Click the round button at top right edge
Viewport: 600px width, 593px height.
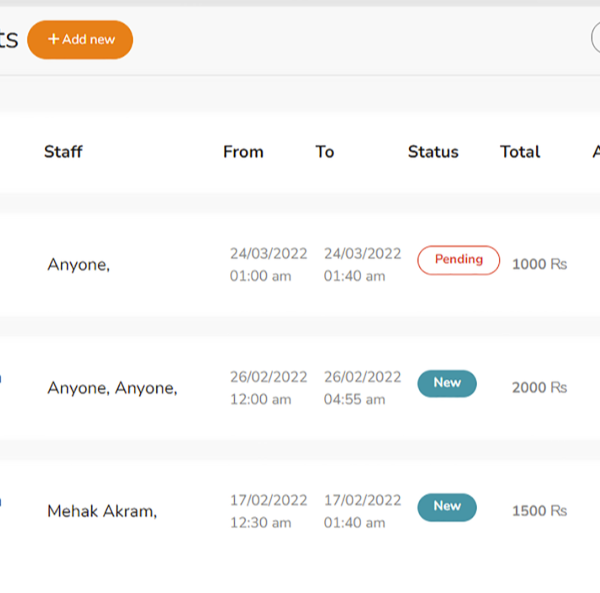pos(595,40)
